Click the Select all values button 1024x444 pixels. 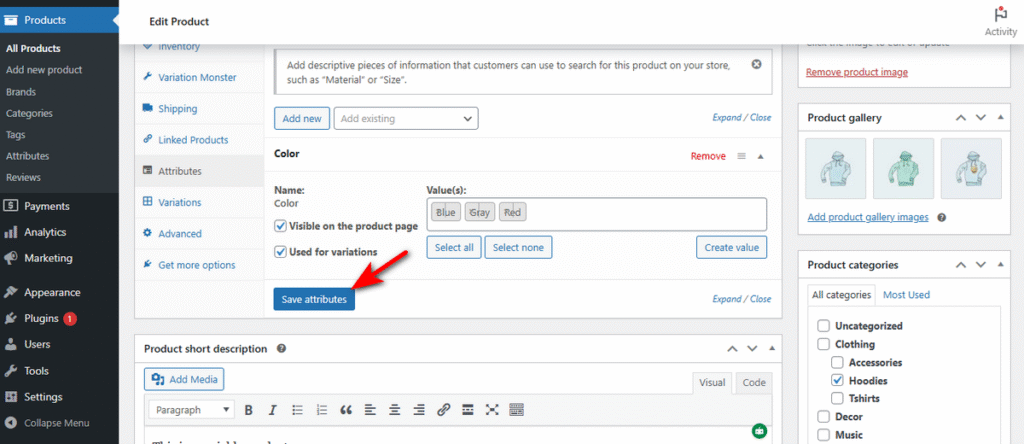pos(454,247)
